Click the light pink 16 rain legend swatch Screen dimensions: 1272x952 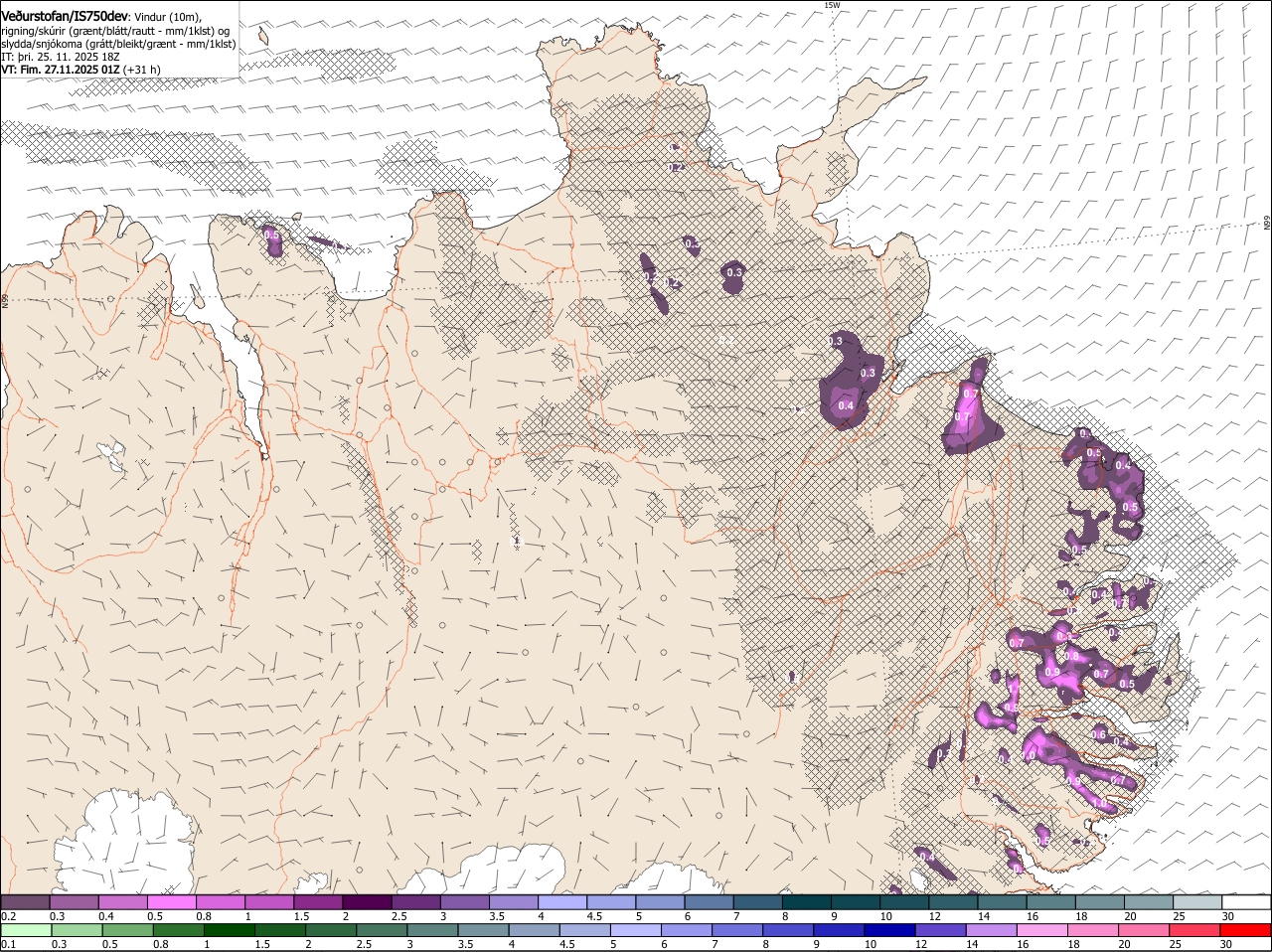[1042, 931]
